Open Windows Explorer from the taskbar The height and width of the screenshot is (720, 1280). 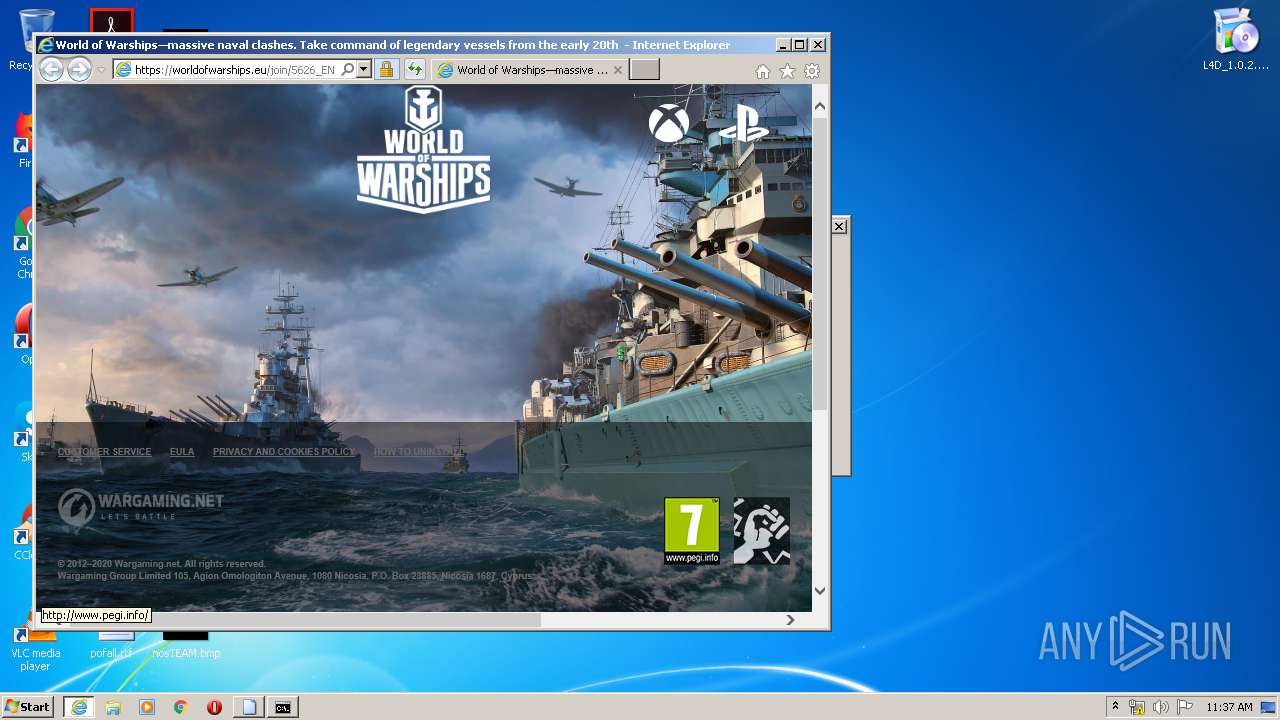113,707
